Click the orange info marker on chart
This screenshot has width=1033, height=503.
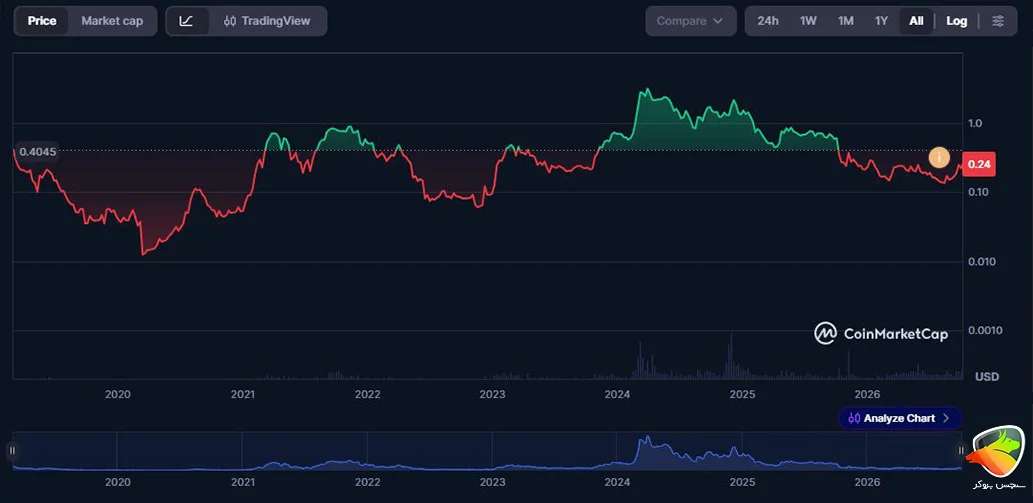tap(939, 157)
